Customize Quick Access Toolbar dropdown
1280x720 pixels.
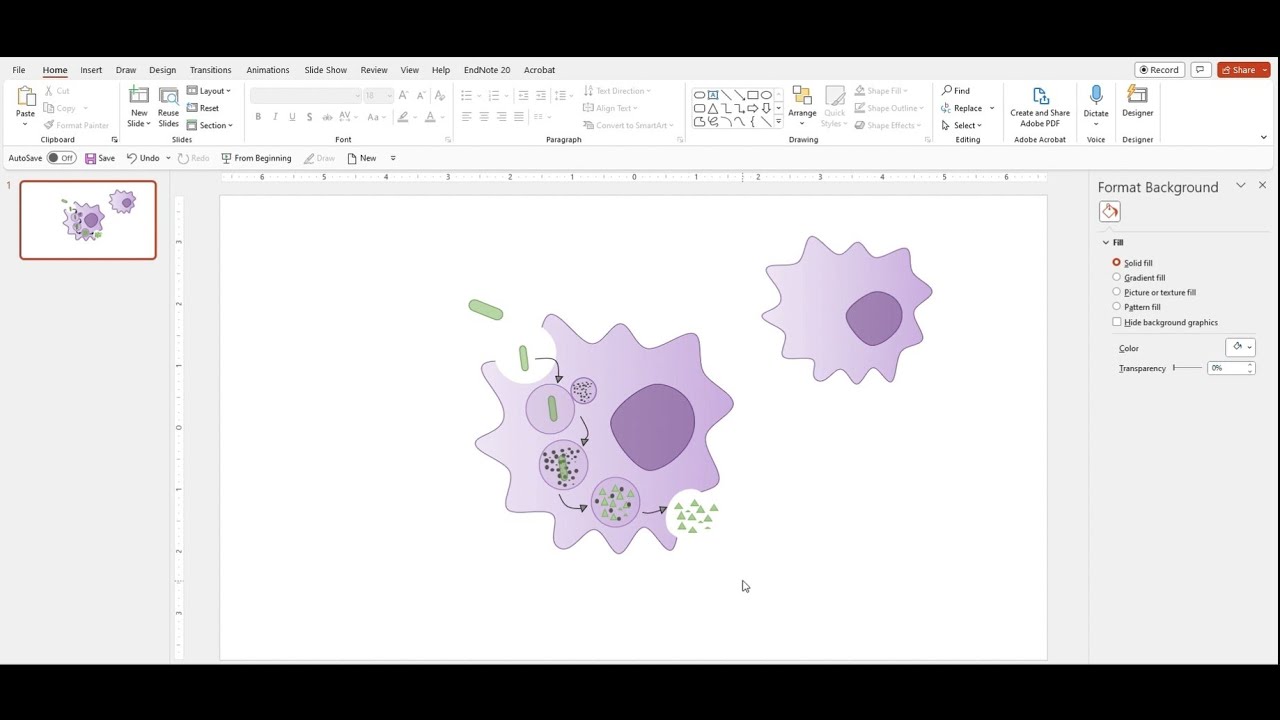pyautogui.click(x=393, y=158)
